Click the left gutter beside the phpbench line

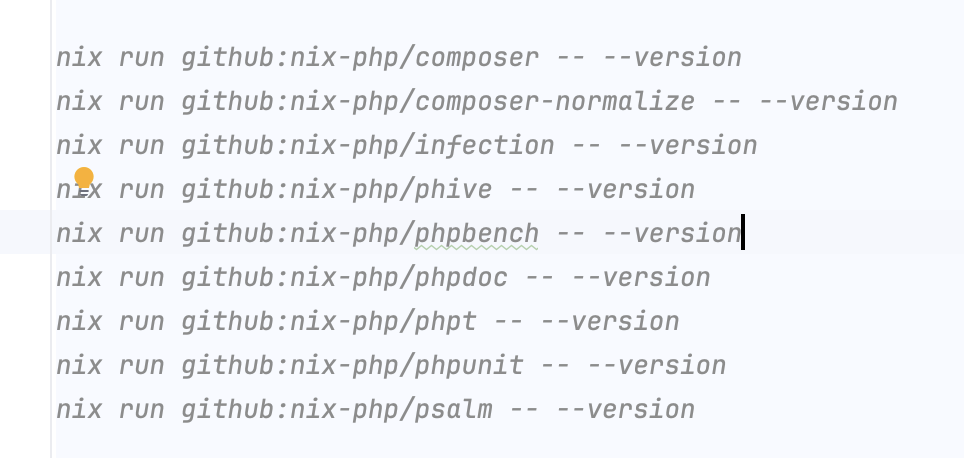(26, 232)
